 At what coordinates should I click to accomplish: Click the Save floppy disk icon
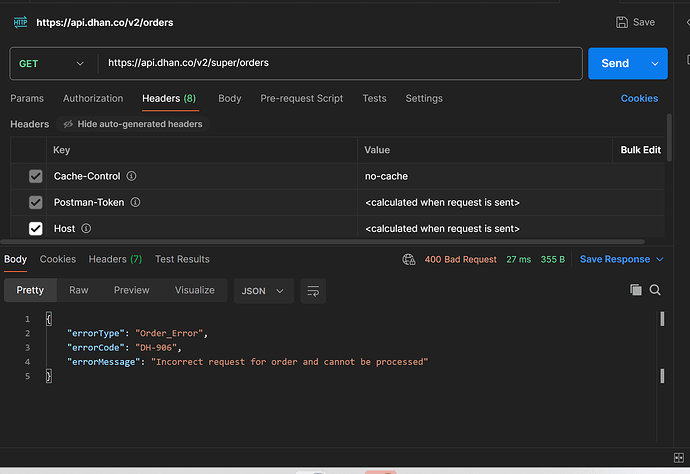[x=621, y=22]
